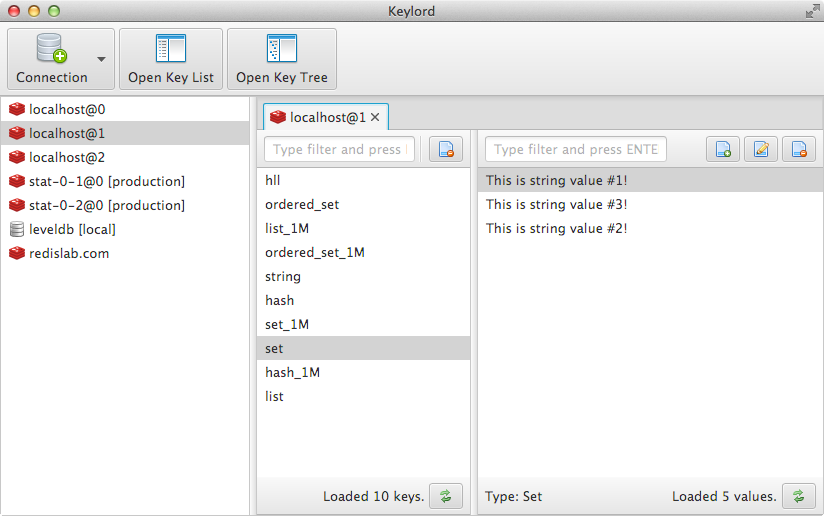
Task: Expand the Connection dropdown arrow
Action: 101,59
